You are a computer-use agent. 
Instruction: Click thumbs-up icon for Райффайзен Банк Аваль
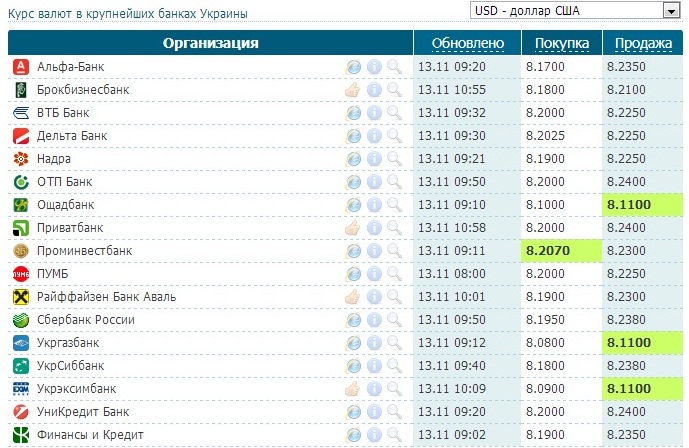coord(353,296)
